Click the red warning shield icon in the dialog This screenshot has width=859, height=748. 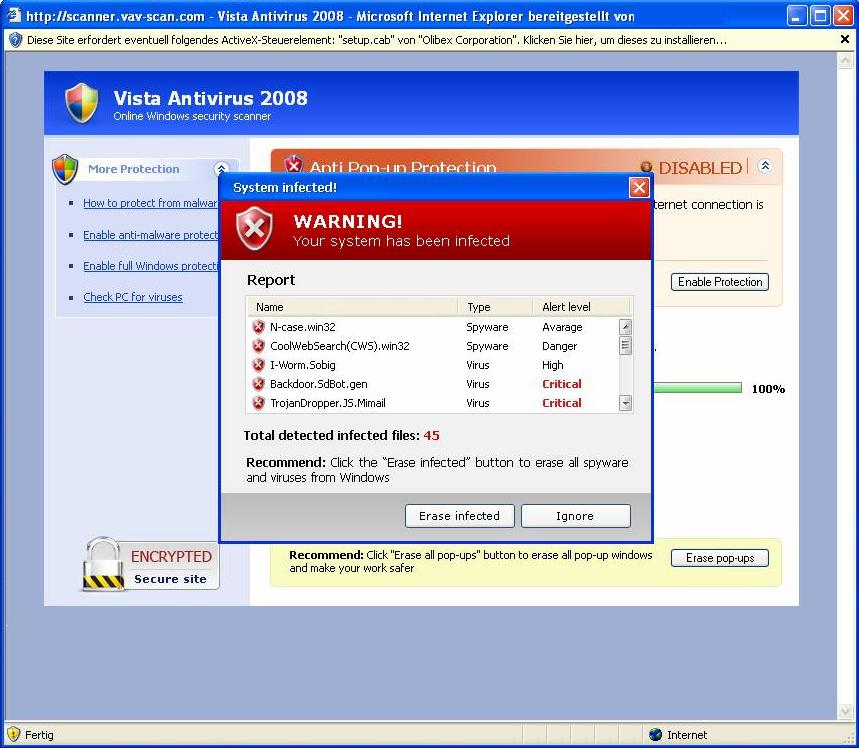(254, 228)
